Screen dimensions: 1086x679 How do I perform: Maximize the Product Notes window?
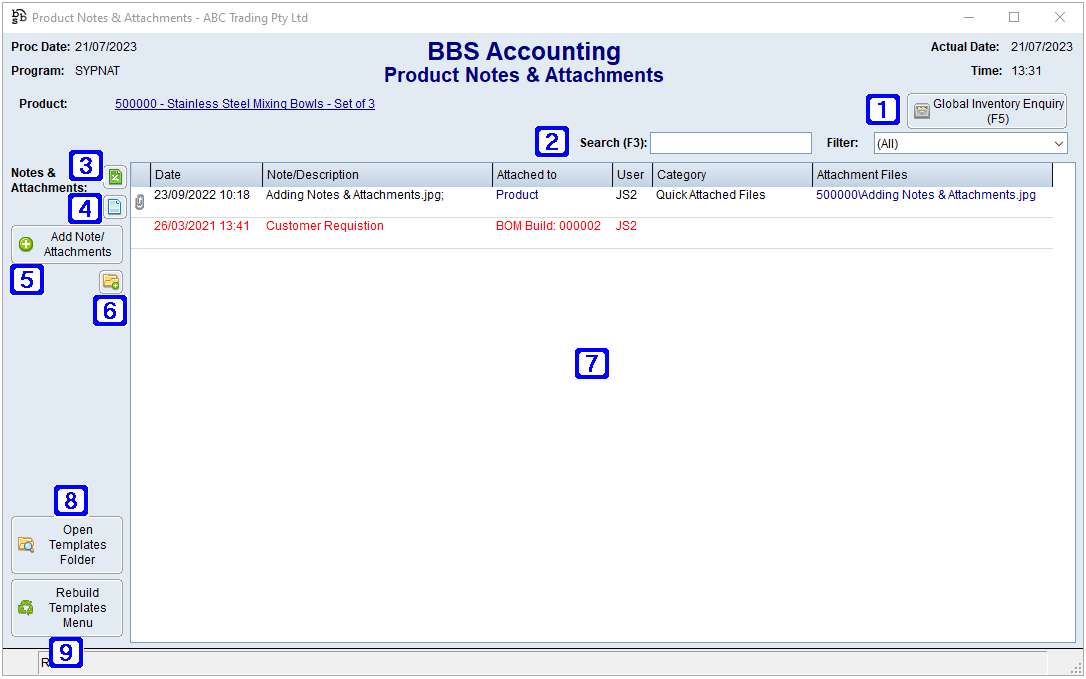[1014, 17]
